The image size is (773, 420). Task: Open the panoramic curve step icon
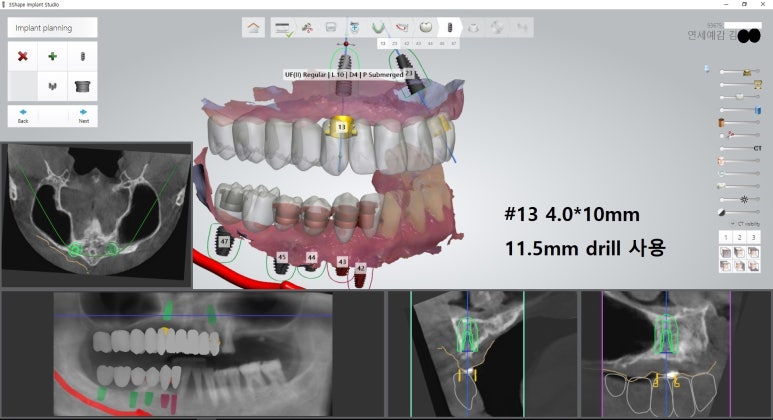pos(379,28)
